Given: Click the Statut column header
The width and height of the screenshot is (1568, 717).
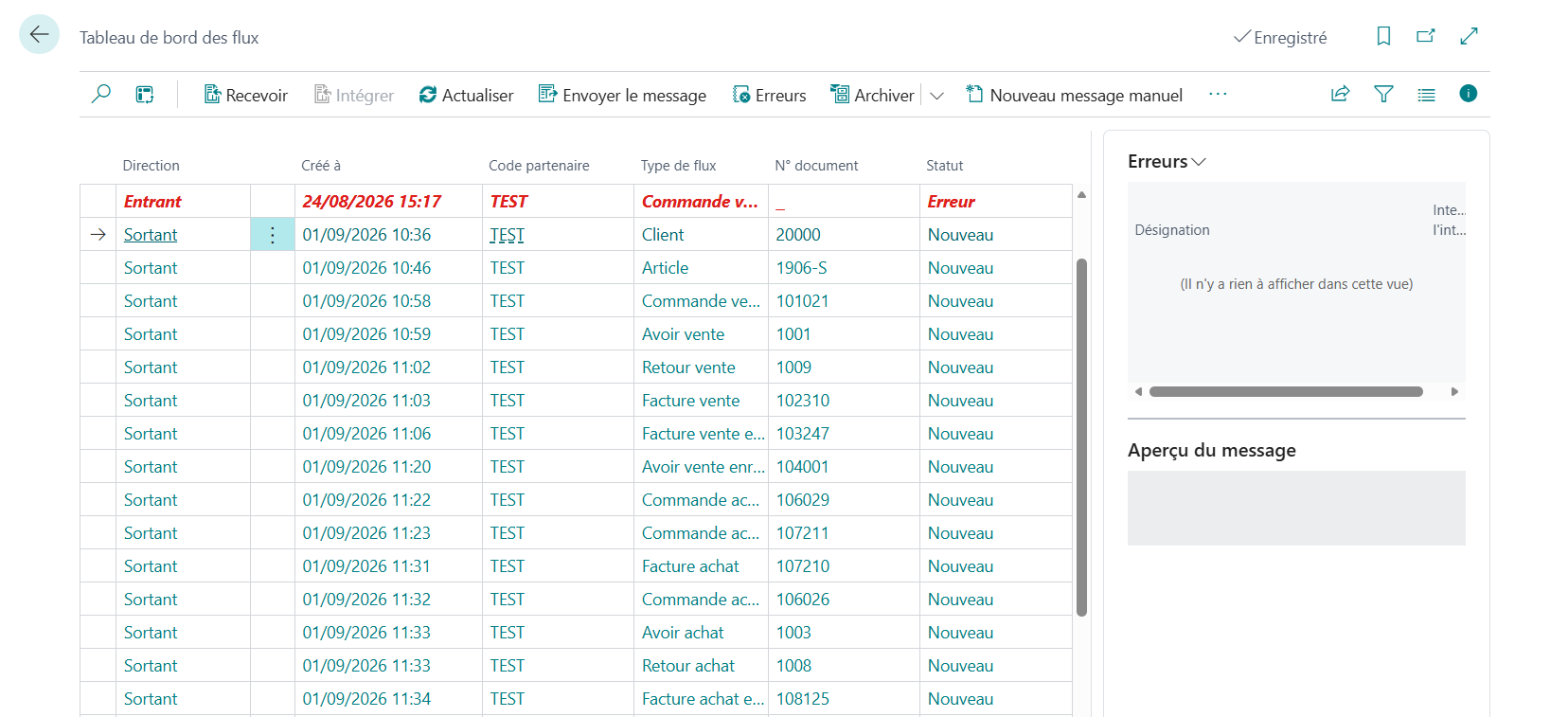Looking at the screenshot, I should coord(944,166).
